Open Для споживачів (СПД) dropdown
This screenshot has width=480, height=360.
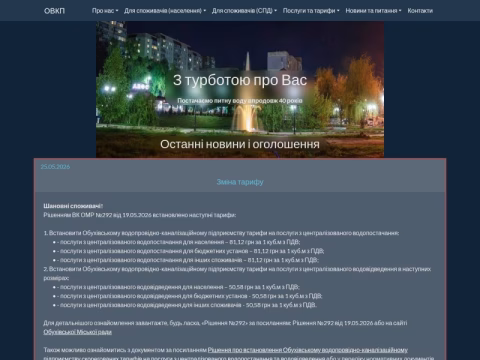tap(244, 11)
